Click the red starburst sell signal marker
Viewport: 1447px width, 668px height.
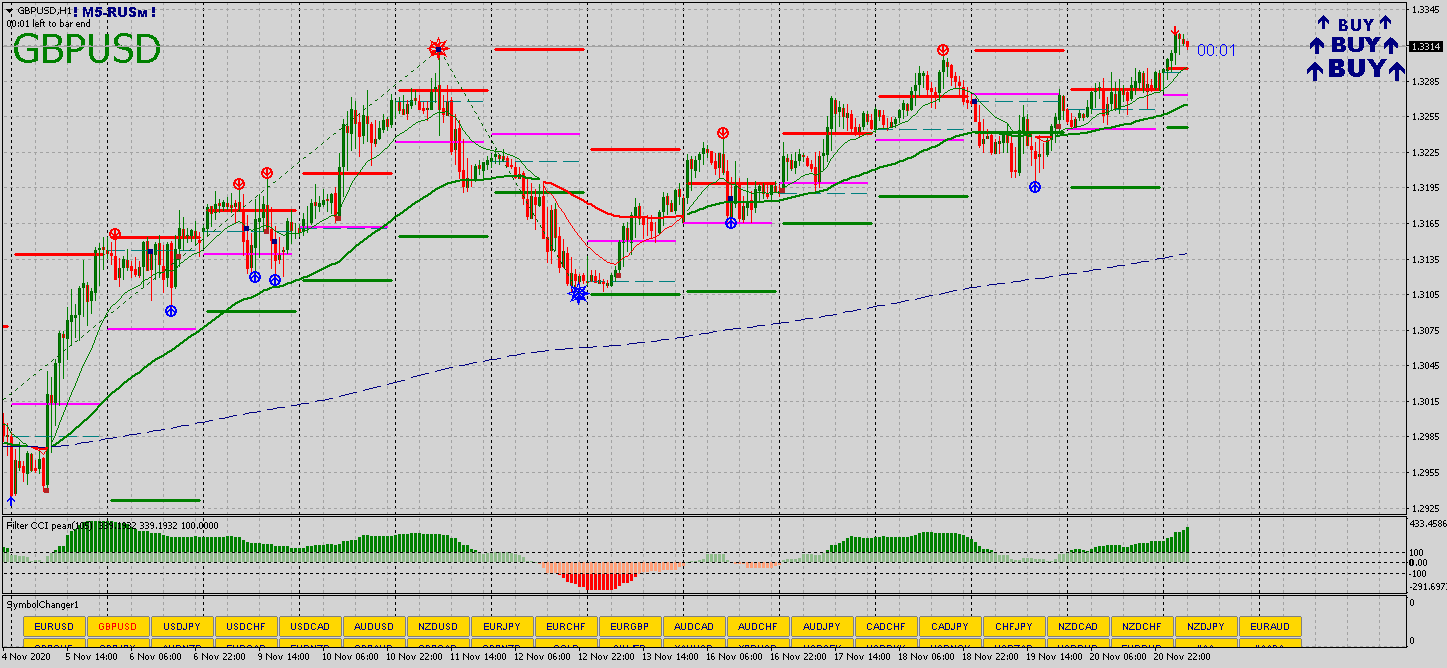point(437,48)
